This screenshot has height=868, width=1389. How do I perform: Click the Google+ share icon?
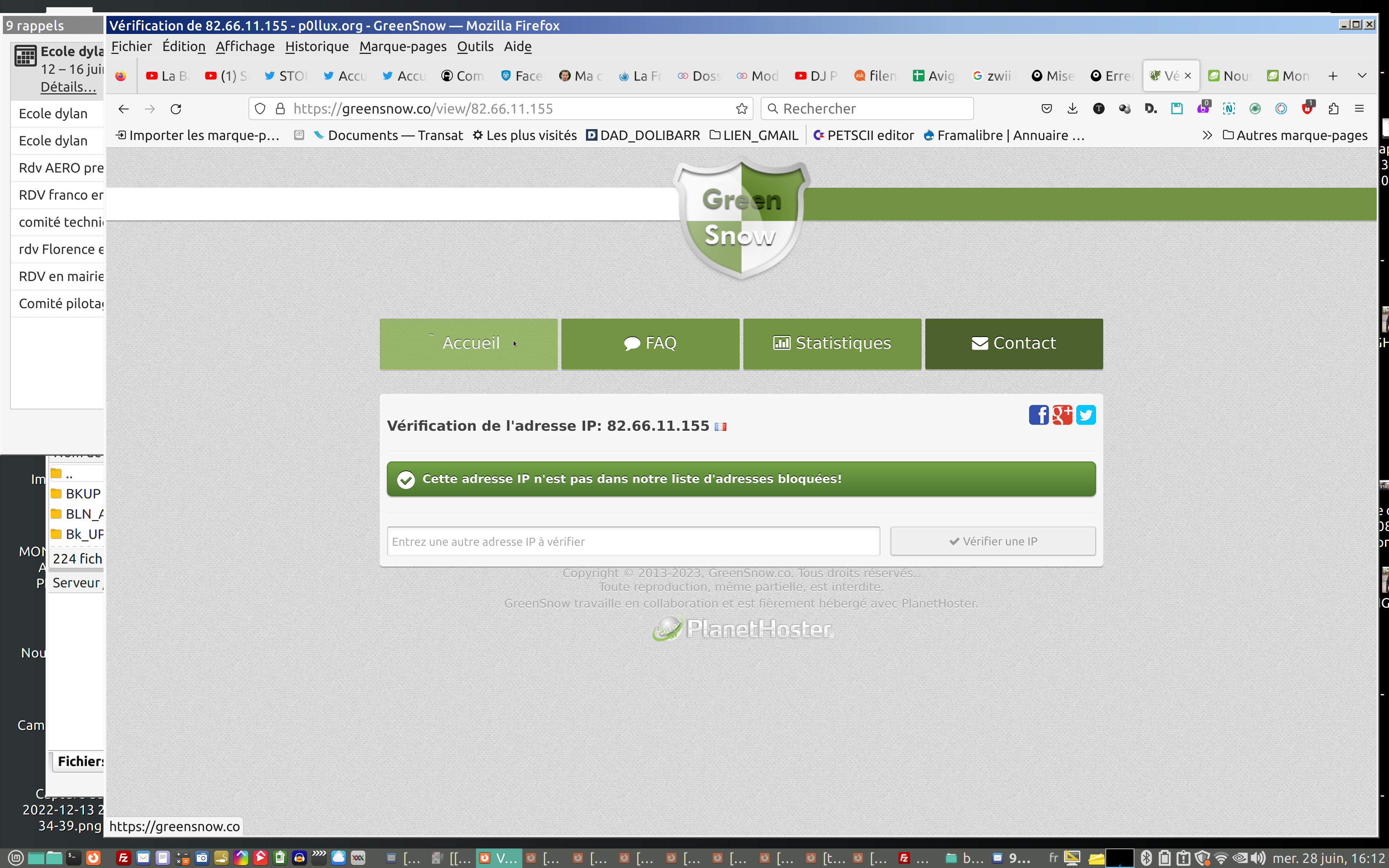coord(1062,414)
